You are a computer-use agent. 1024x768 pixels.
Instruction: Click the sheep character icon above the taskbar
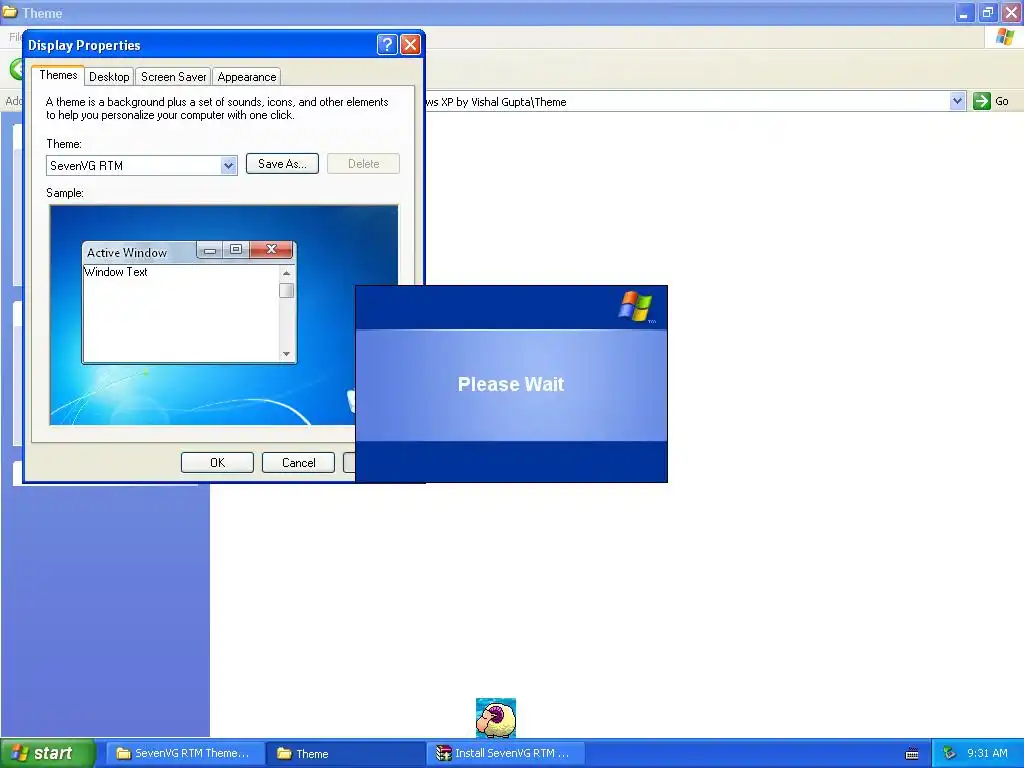click(496, 718)
